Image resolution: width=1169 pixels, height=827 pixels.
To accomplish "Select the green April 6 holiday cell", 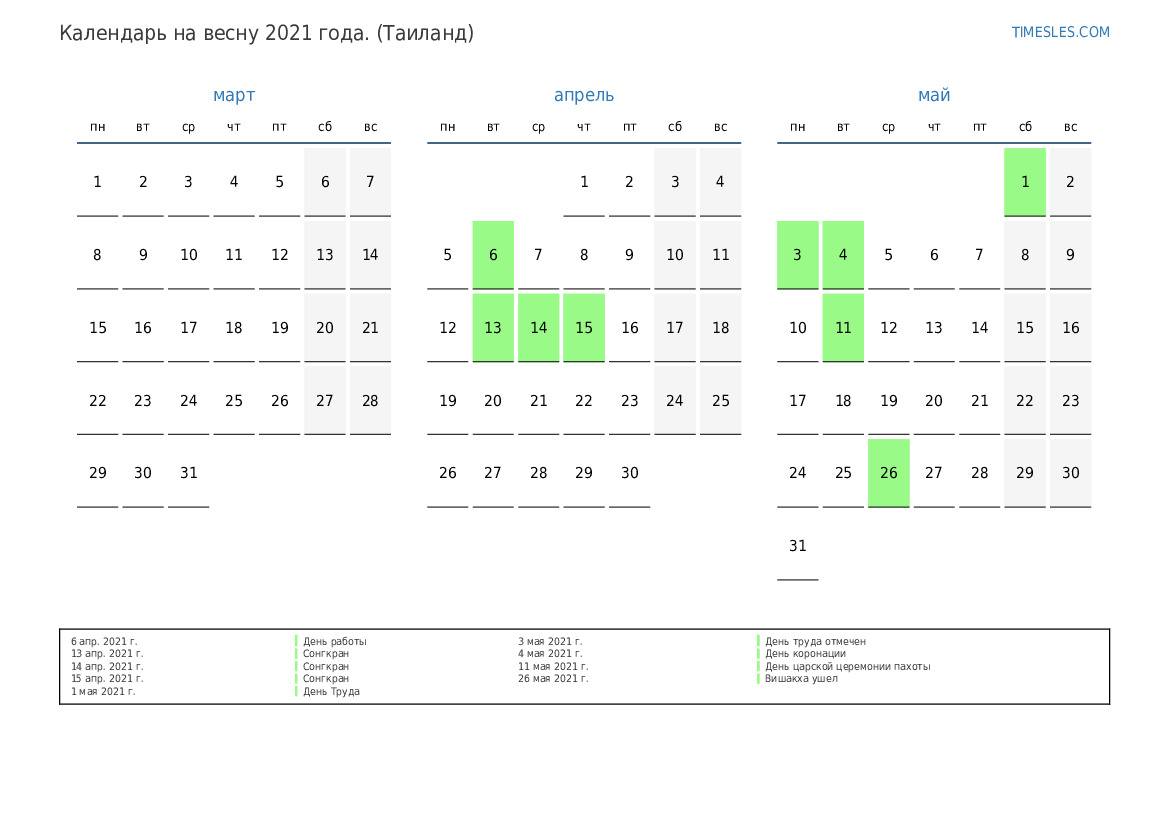I will (493, 255).
